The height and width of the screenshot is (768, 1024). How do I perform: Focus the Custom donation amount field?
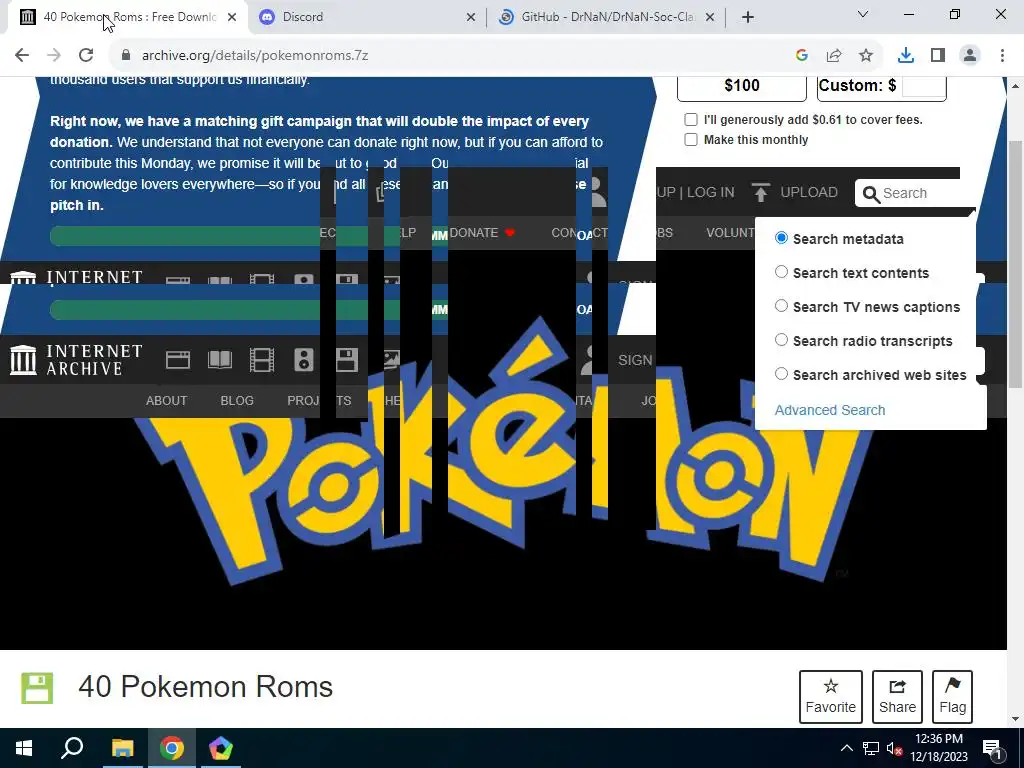pos(923,86)
